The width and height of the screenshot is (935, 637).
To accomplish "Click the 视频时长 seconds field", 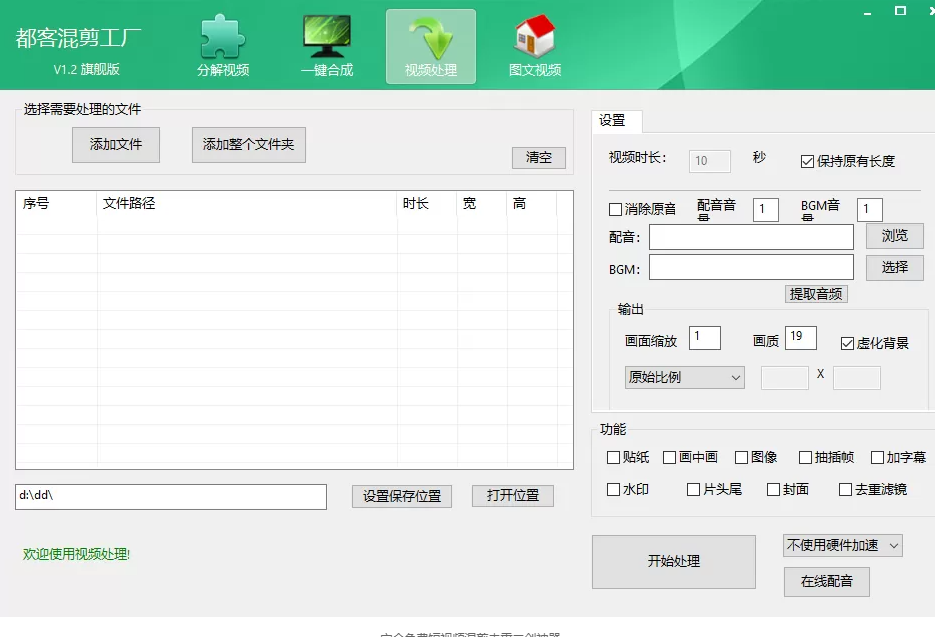I will 710,161.
